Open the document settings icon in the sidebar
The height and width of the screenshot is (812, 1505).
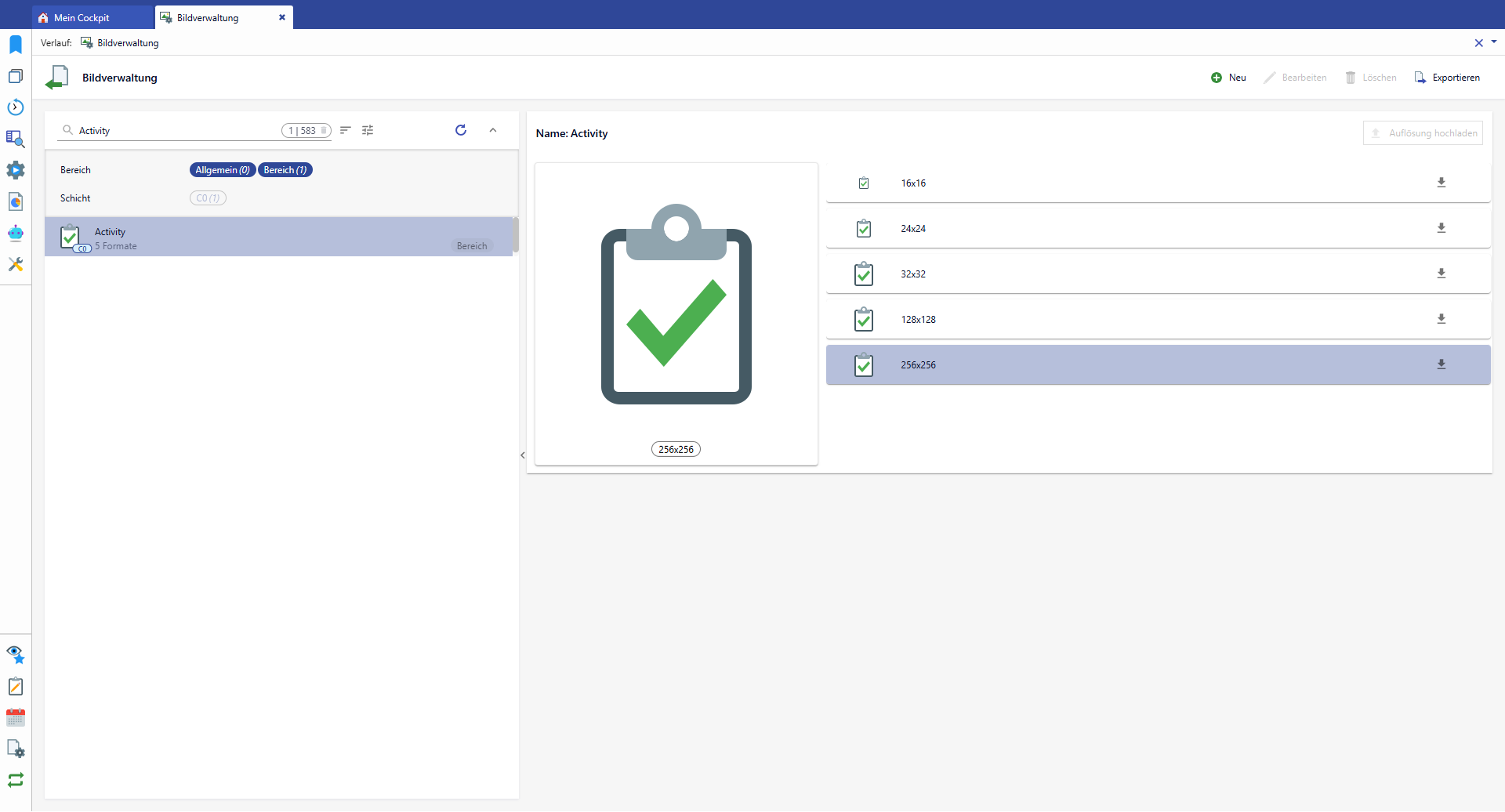(x=16, y=749)
